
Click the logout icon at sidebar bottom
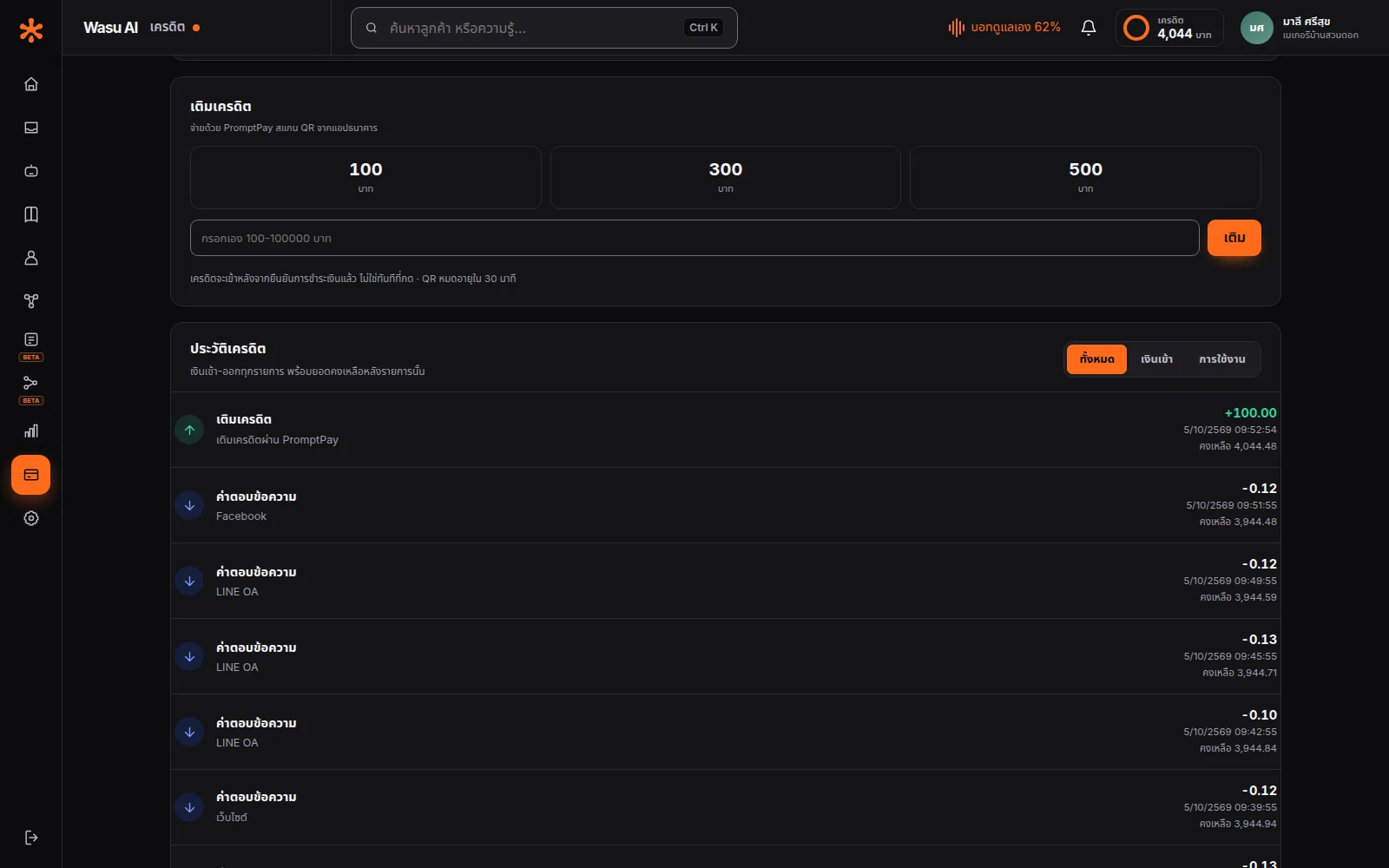(x=31, y=838)
